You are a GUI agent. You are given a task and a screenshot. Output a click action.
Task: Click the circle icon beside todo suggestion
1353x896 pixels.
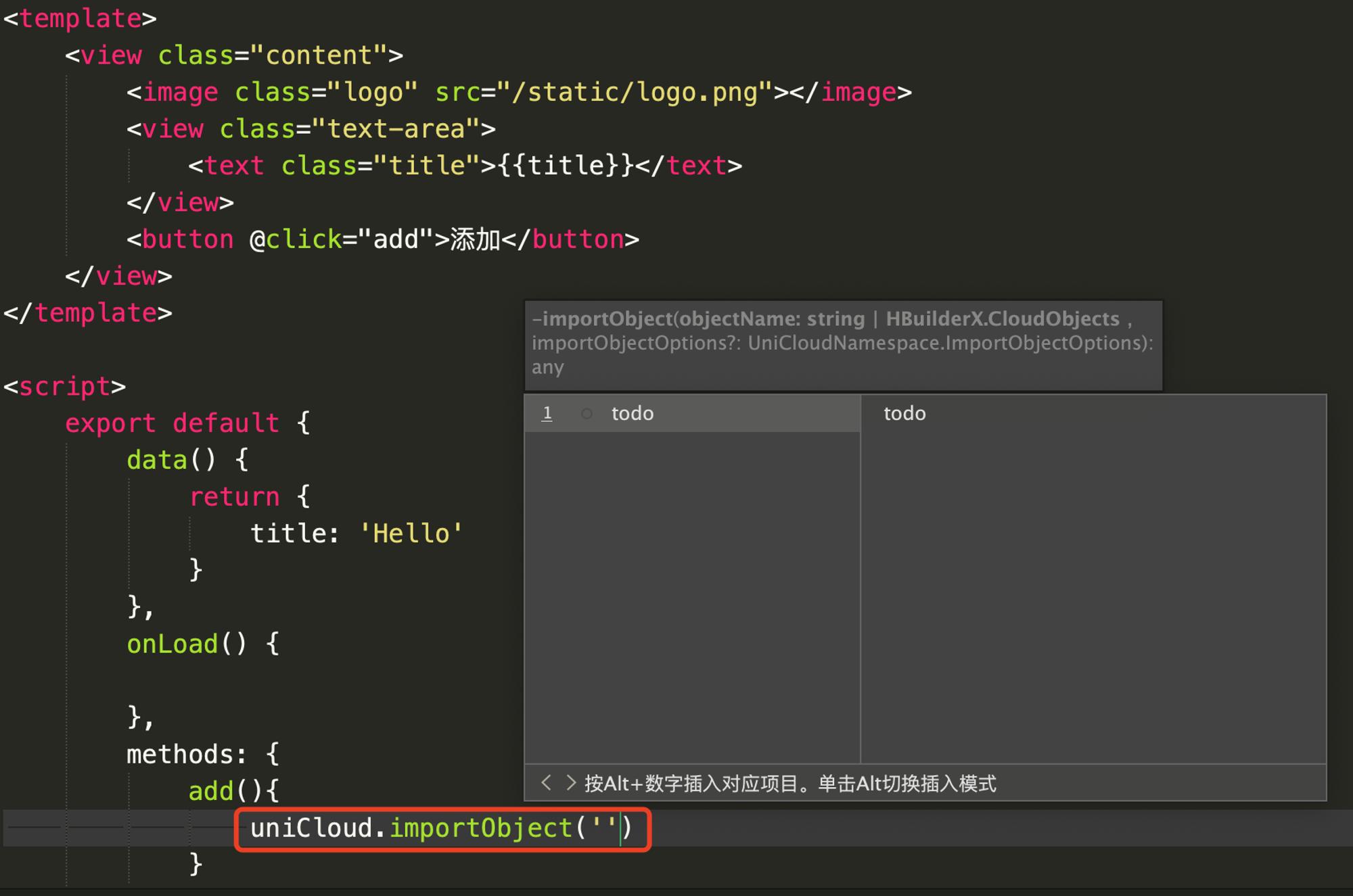587,413
